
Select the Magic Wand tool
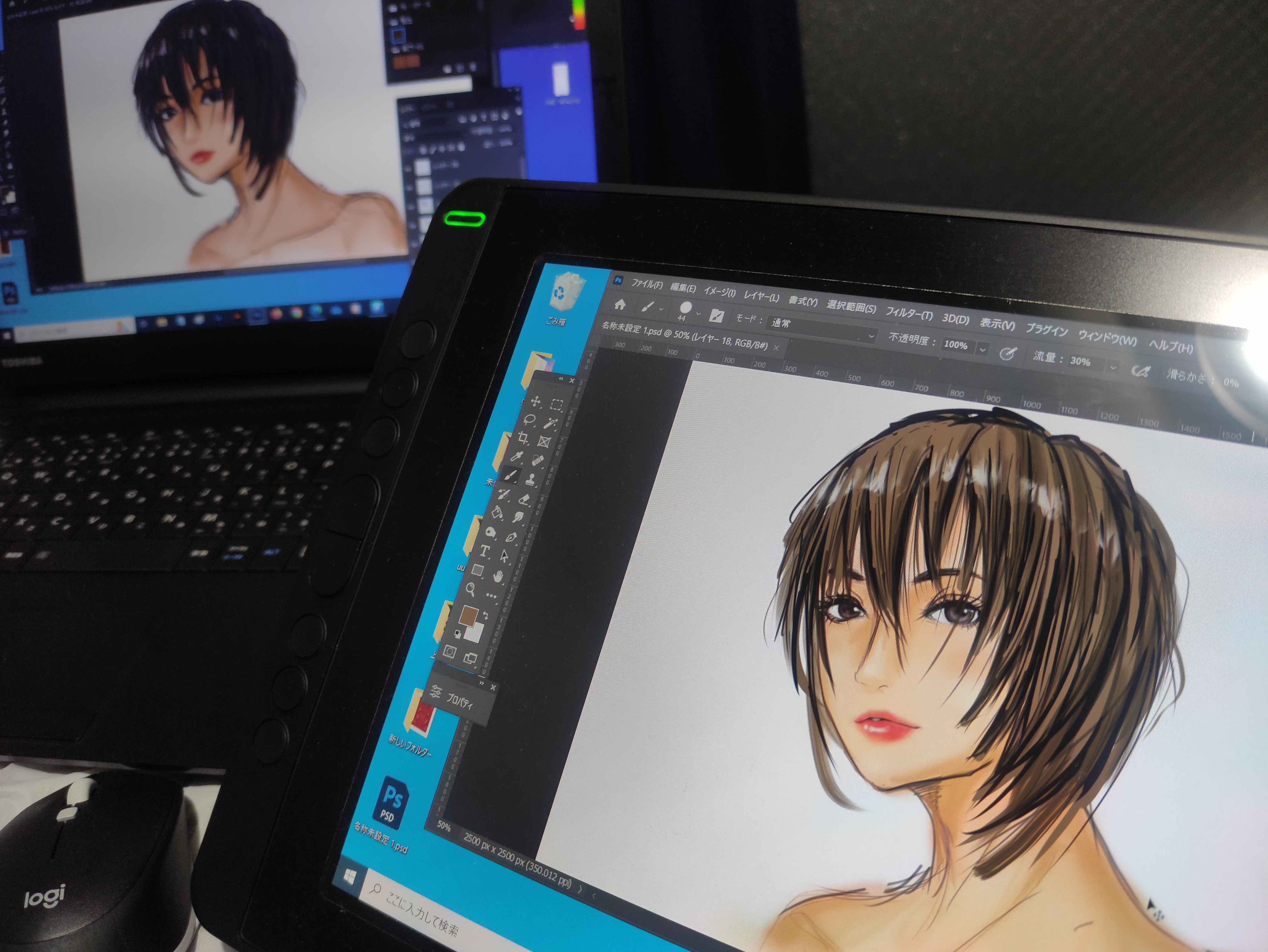[x=550, y=424]
